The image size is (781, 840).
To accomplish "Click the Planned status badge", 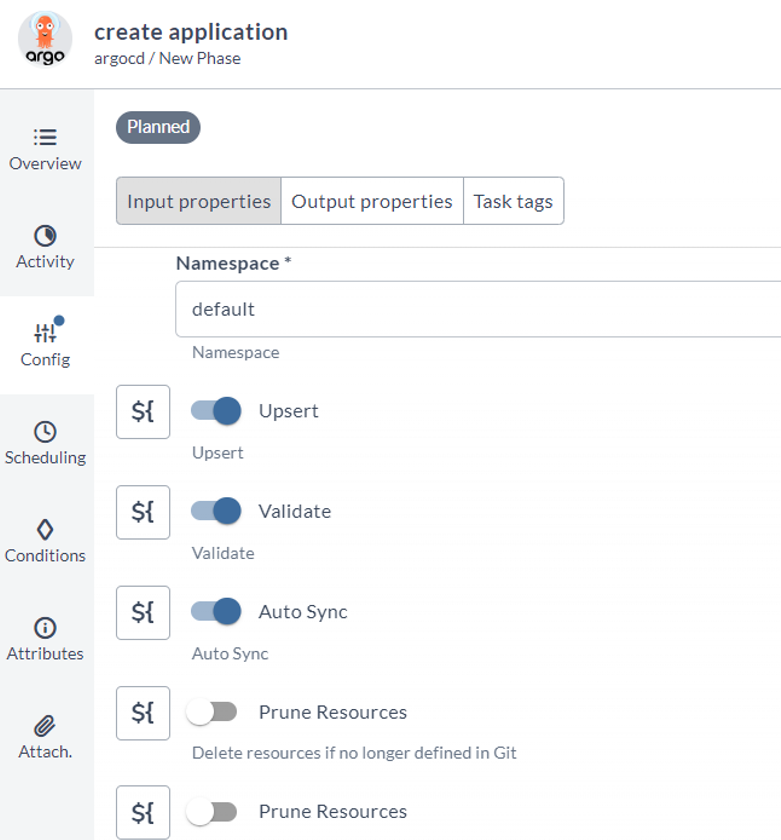I will [x=158, y=127].
